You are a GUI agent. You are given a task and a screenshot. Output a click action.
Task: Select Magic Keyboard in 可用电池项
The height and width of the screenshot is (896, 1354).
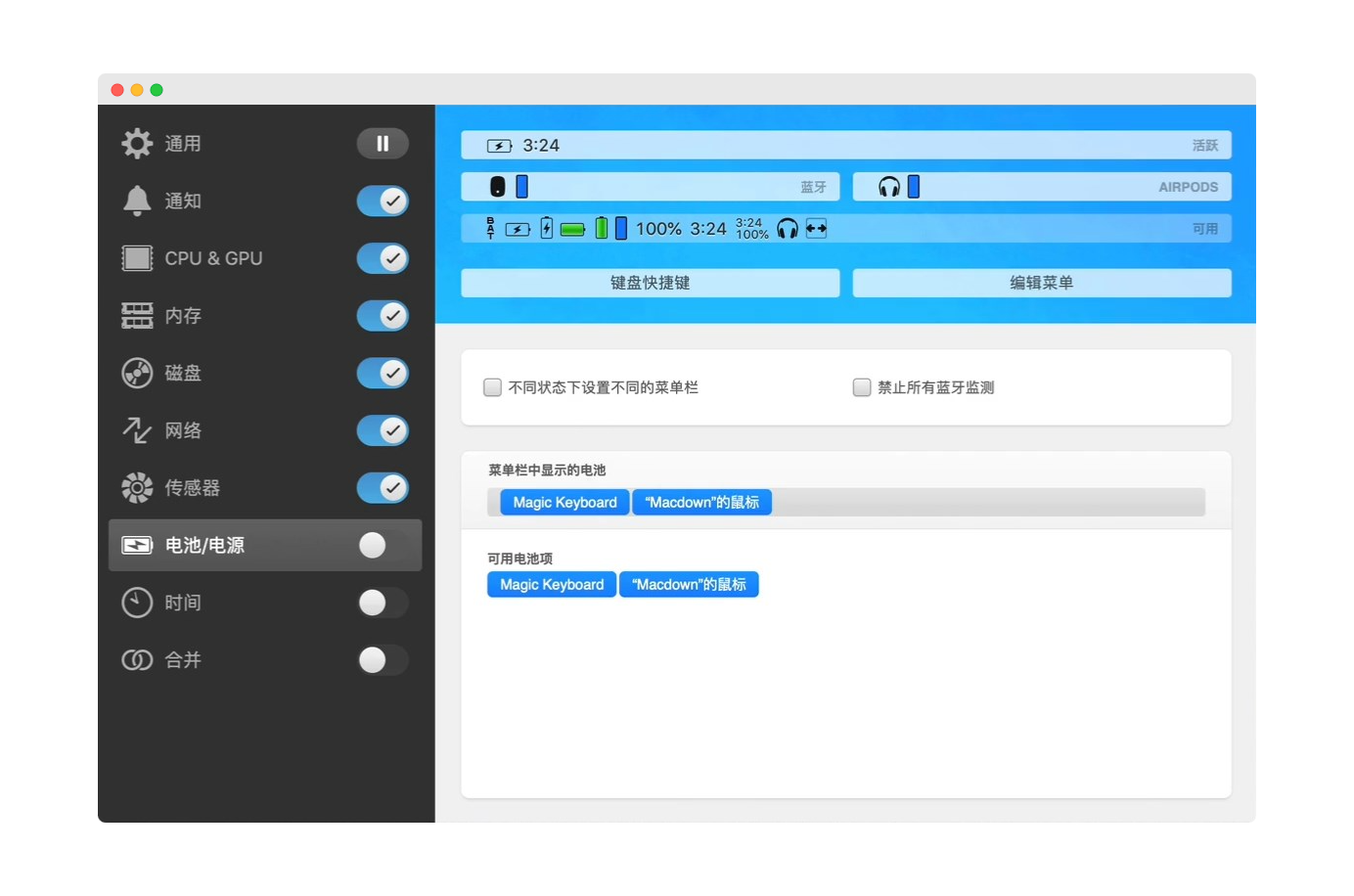click(x=551, y=584)
